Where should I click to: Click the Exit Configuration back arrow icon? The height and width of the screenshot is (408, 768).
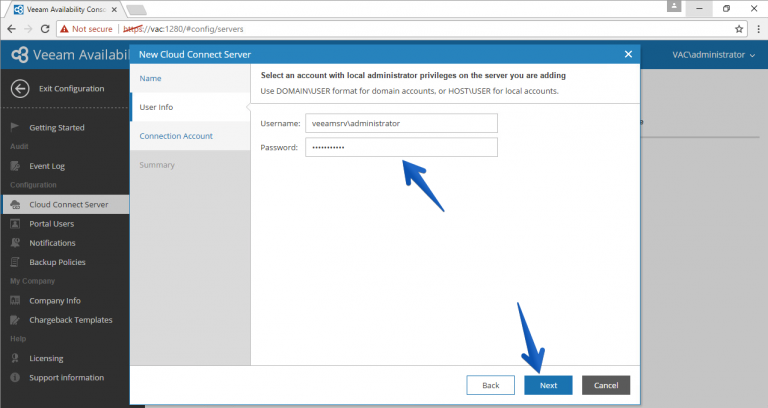pos(20,89)
